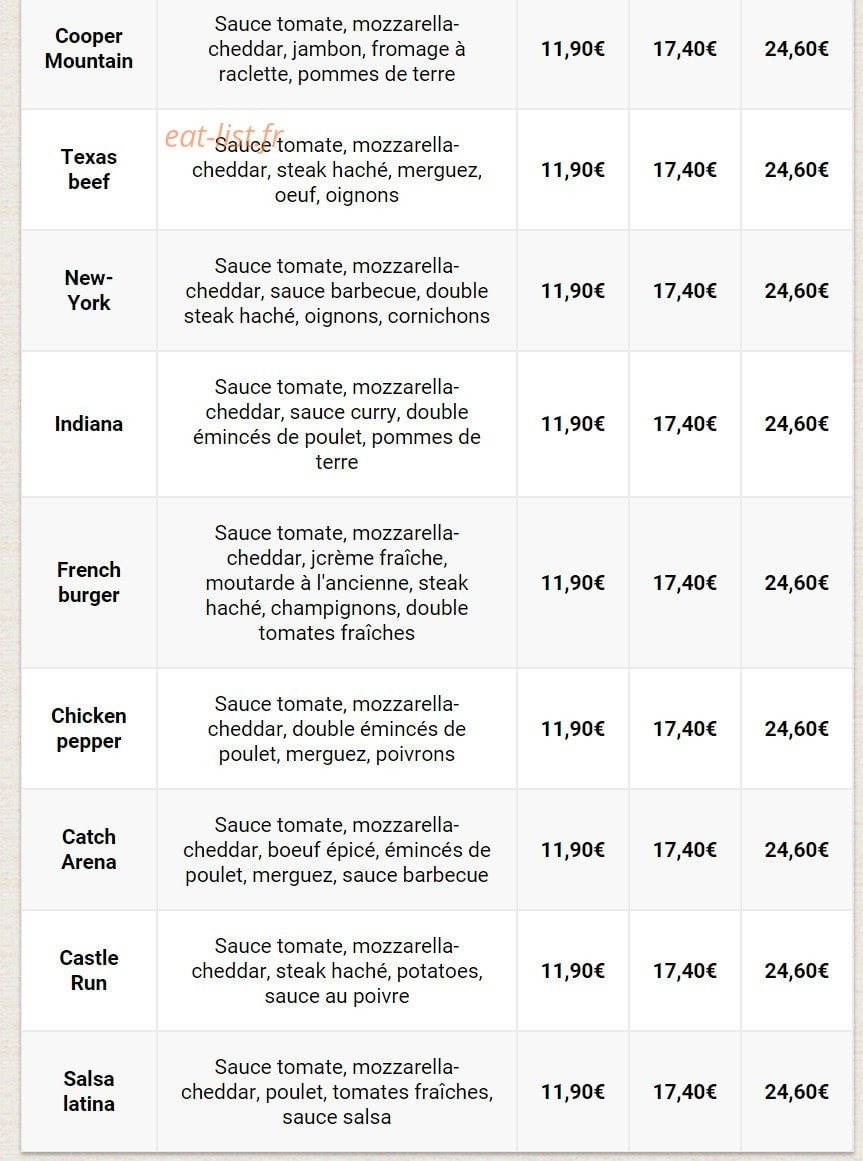Select the Indiana ingredients description

[x=337, y=424]
